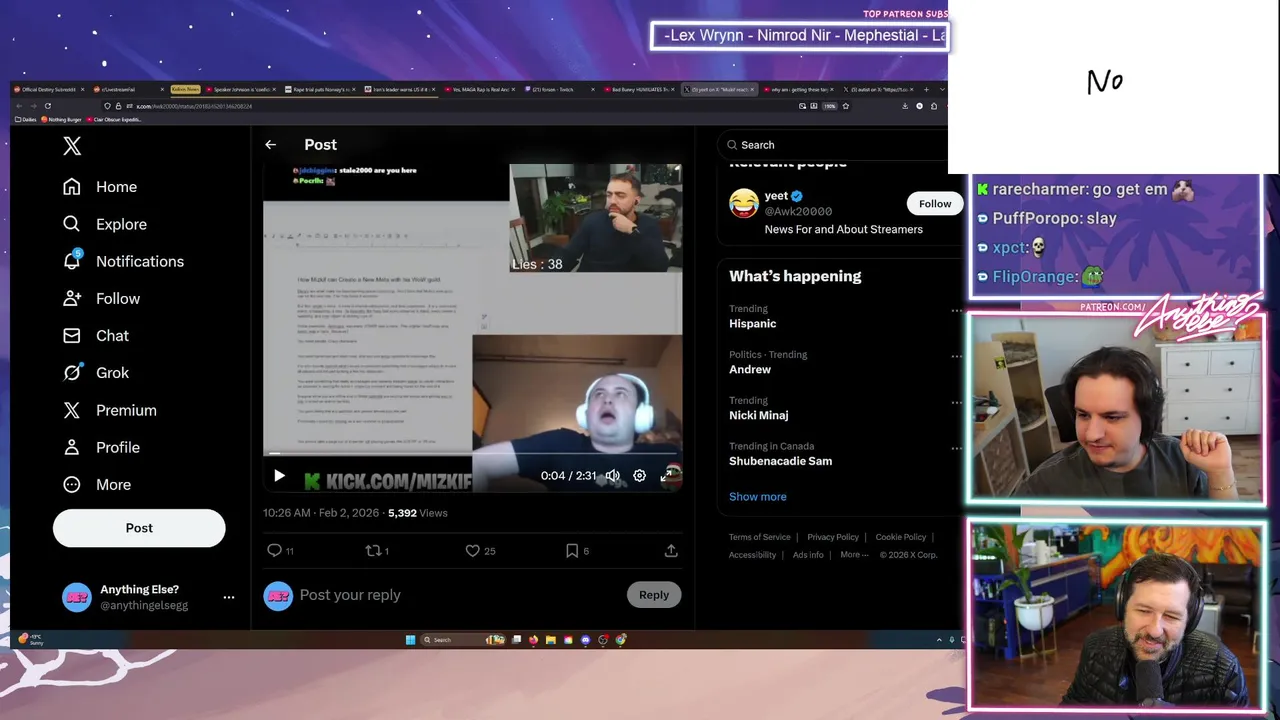Open Notifications with the bell icon
1280x720 pixels.
(122, 261)
